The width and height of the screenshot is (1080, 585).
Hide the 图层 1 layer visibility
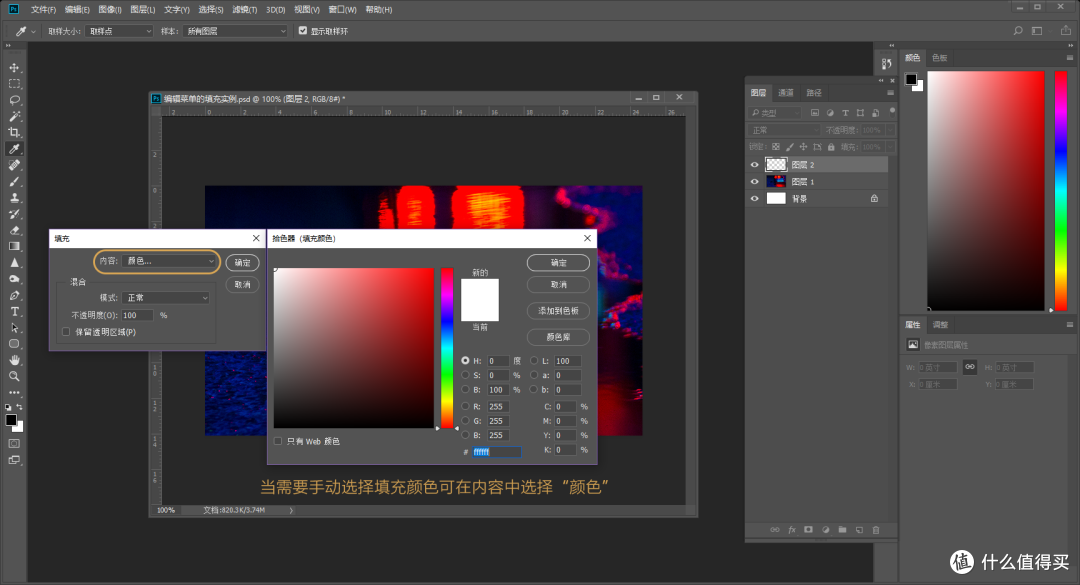pyautogui.click(x=755, y=181)
